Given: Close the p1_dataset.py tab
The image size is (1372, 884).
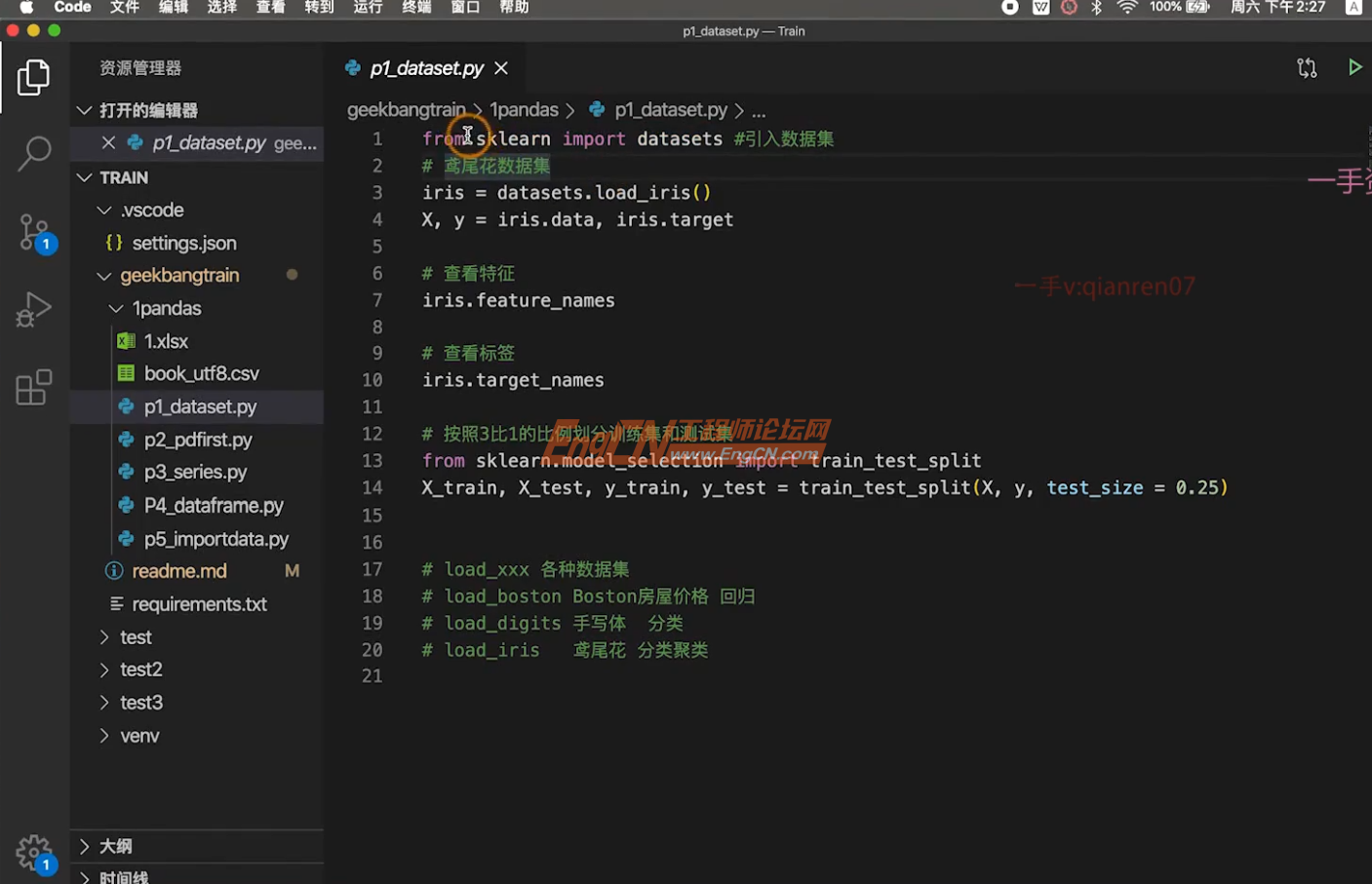Looking at the screenshot, I should pyautogui.click(x=500, y=68).
